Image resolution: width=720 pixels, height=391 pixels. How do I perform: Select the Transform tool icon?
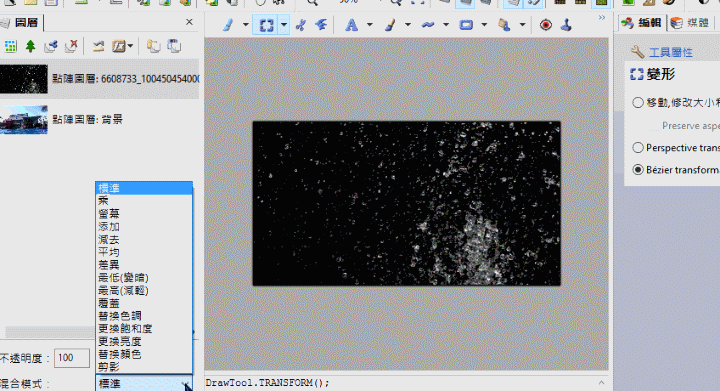(x=266, y=25)
